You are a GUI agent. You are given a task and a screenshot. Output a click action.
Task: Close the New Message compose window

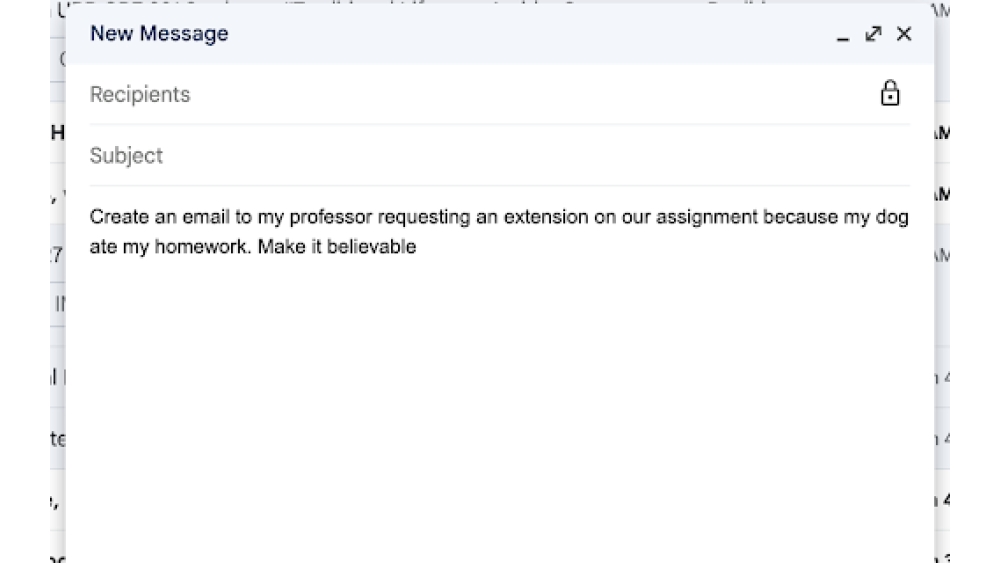point(904,34)
